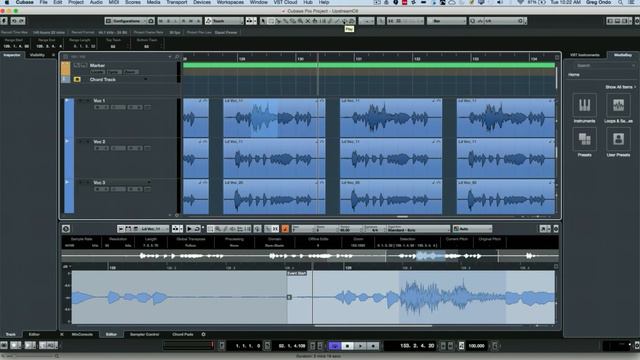Viewport: 640px width, 360px height.
Task: Click the Play button in transport bar
Action: tap(360, 346)
